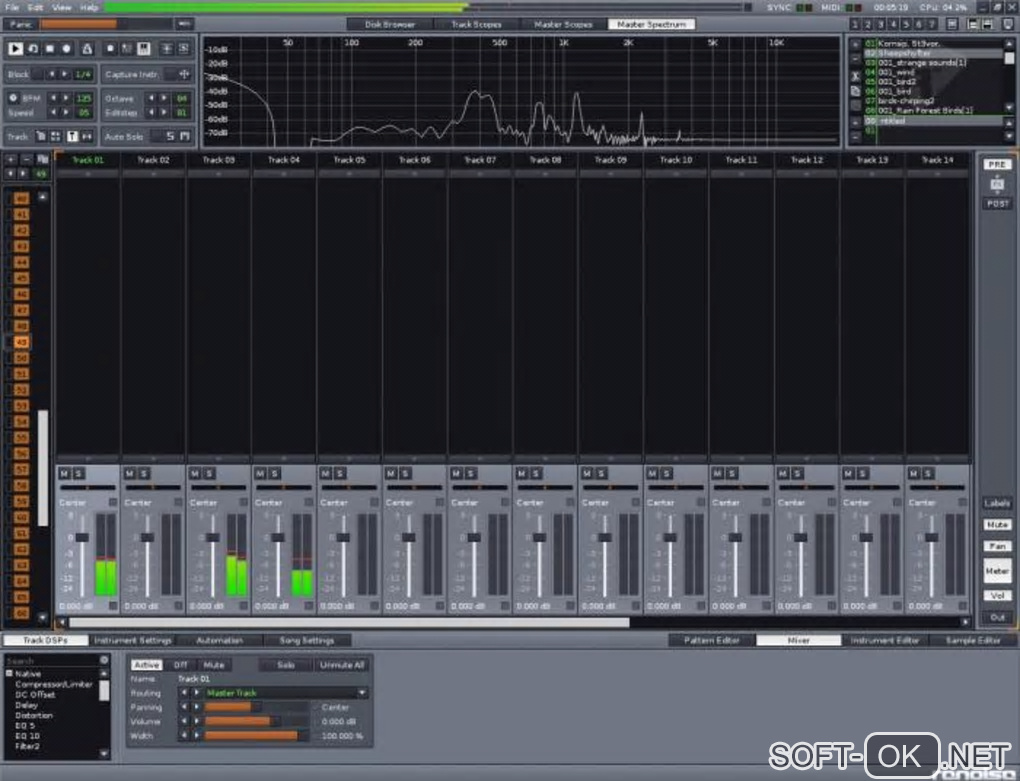This screenshot has height=781, width=1020.
Task: Switch to Track Scopes tab
Action: (x=476, y=24)
